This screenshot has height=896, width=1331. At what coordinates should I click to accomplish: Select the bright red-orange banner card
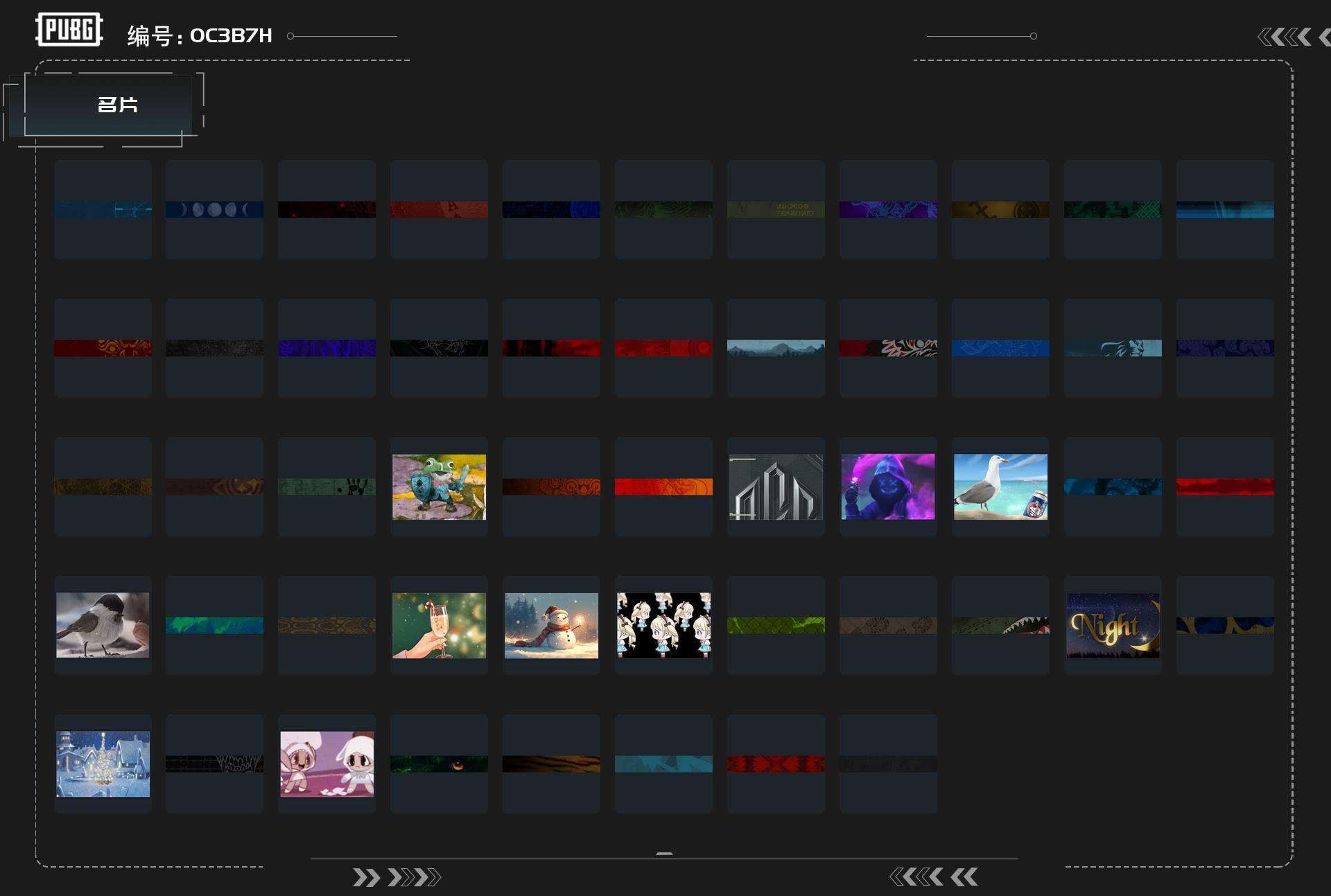click(663, 486)
